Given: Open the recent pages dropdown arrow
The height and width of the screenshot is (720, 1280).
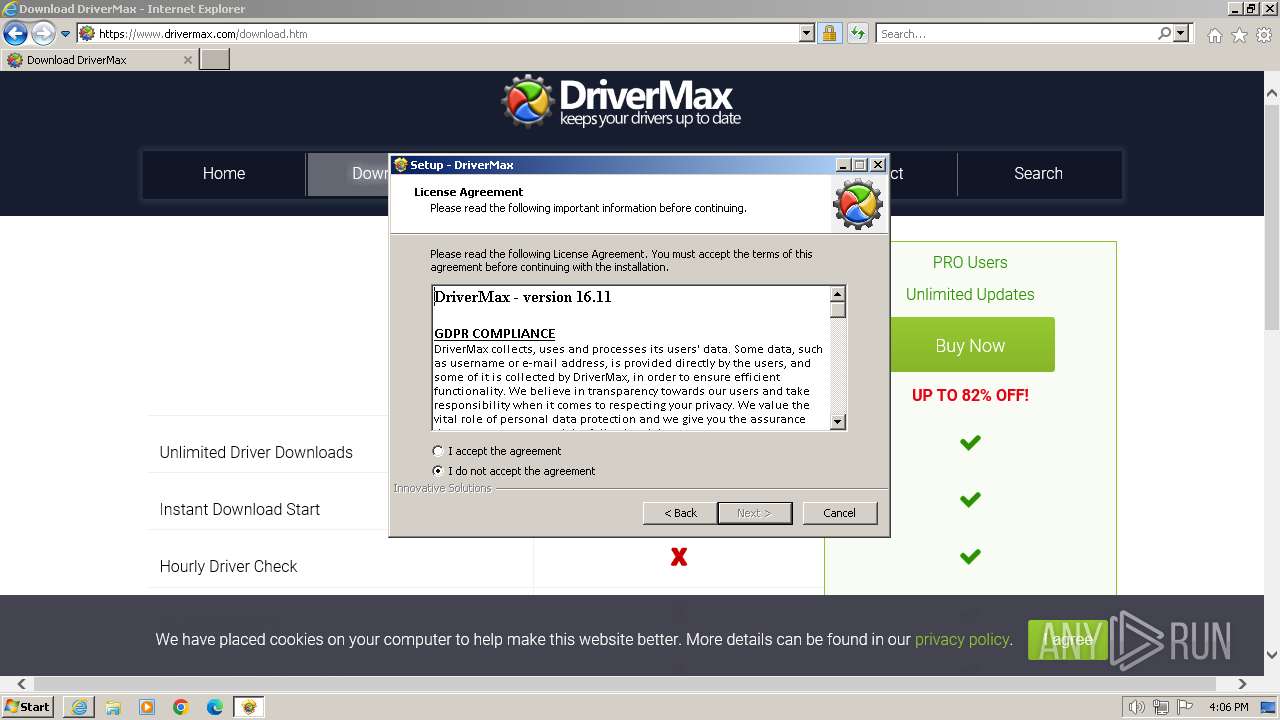Looking at the screenshot, I should [66, 33].
